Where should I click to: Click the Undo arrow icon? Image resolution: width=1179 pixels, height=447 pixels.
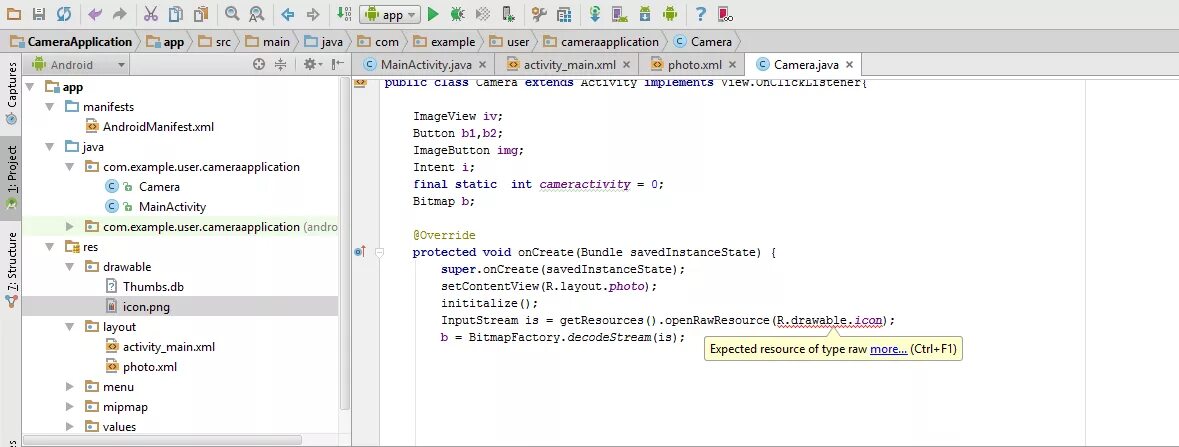click(x=95, y=14)
